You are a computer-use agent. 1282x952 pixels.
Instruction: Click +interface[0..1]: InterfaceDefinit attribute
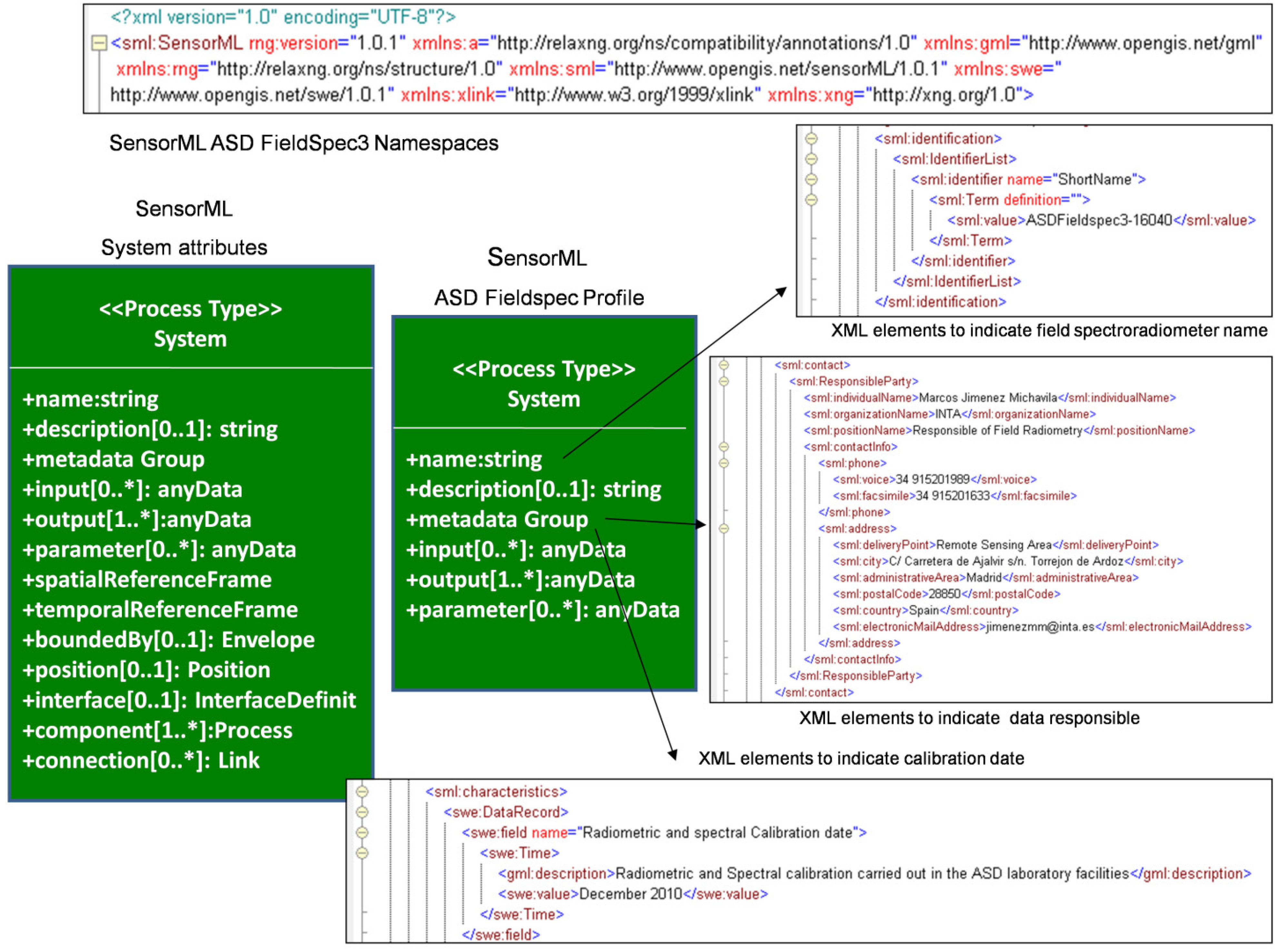click(189, 701)
